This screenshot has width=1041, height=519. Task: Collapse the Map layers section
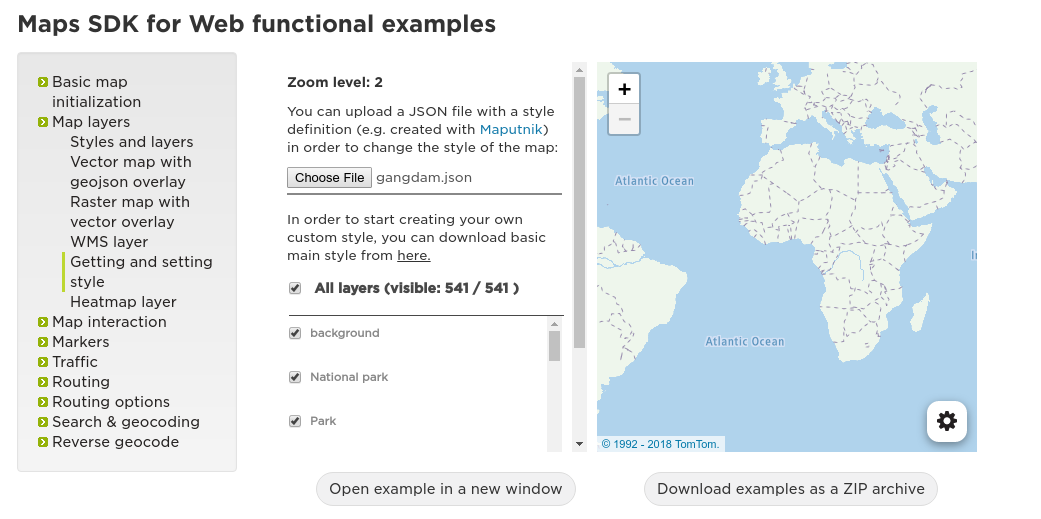[x=91, y=122]
